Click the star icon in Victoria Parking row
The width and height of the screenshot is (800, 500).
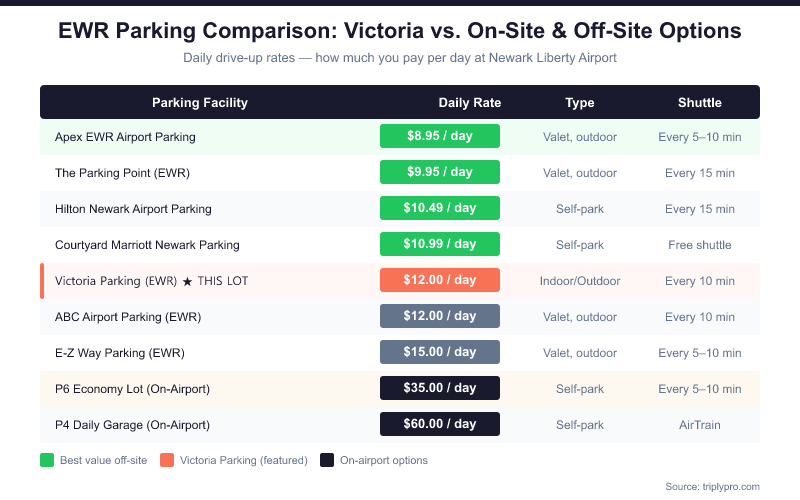point(187,281)
